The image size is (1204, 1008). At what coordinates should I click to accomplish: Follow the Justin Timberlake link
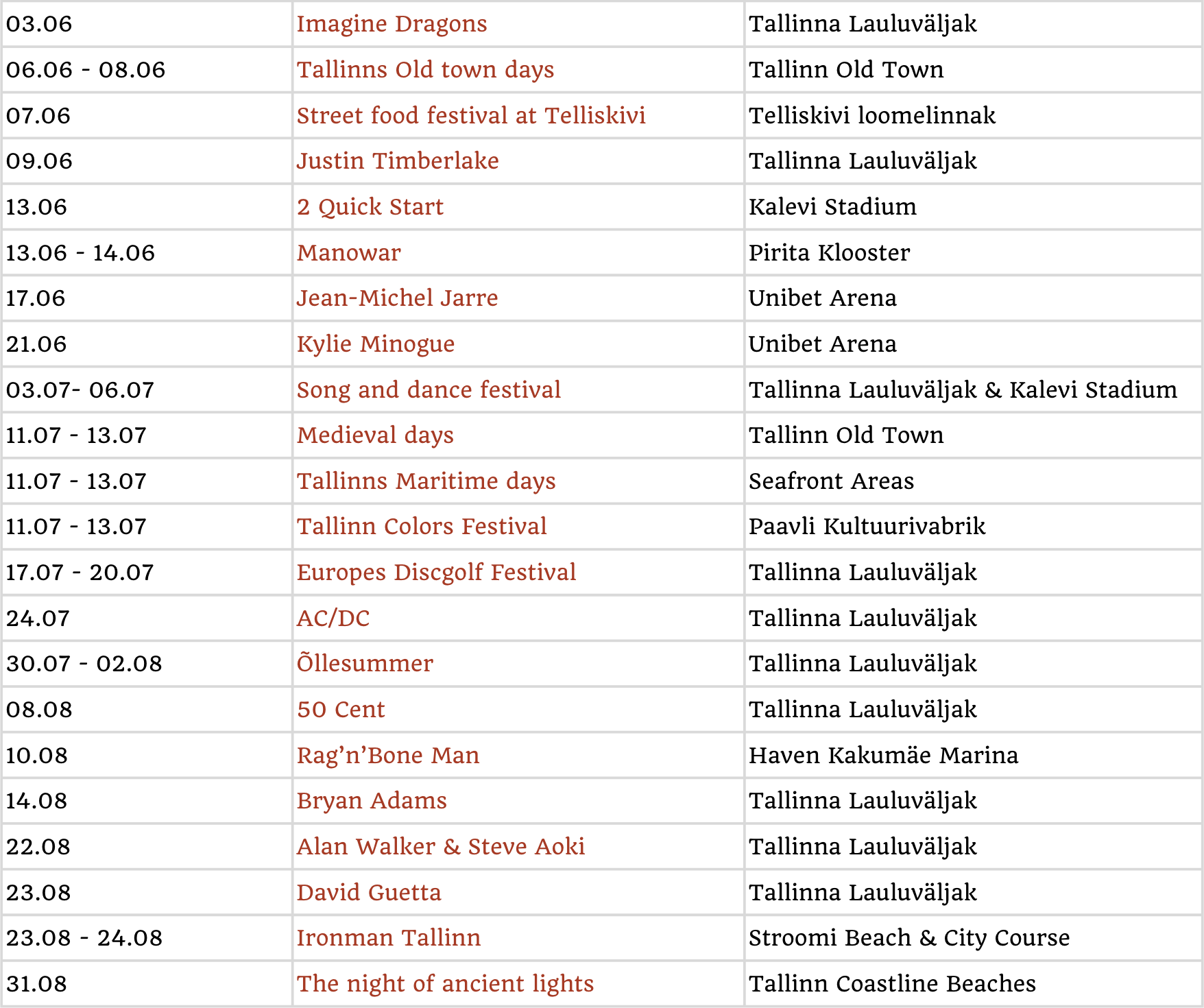point(398,162)
